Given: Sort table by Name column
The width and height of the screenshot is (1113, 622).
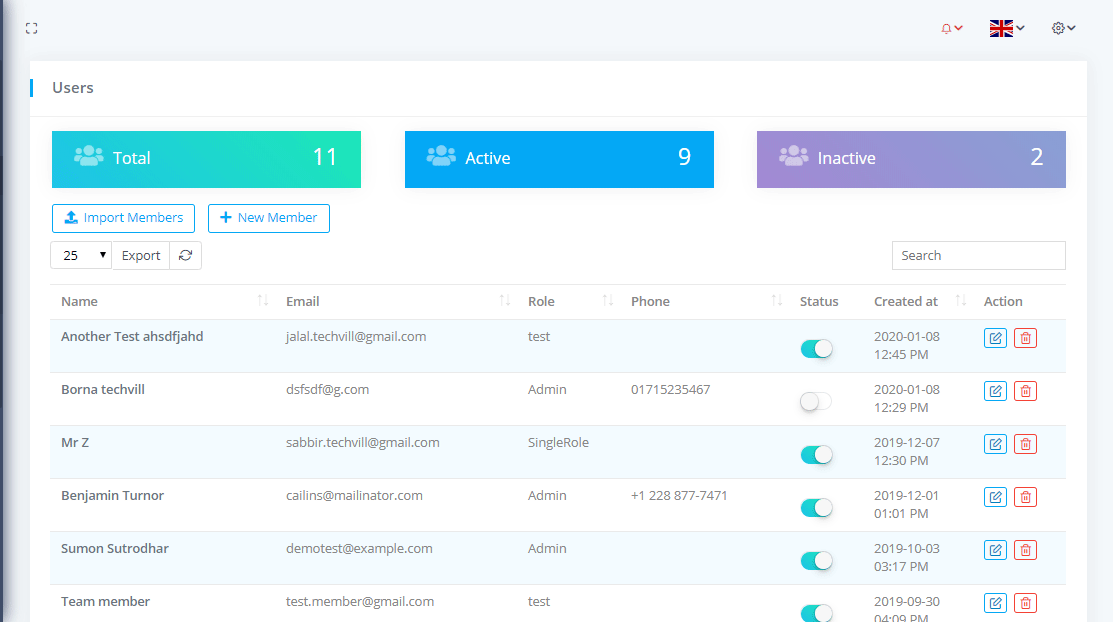Looking at the screenshot, I should pos(80,302).
